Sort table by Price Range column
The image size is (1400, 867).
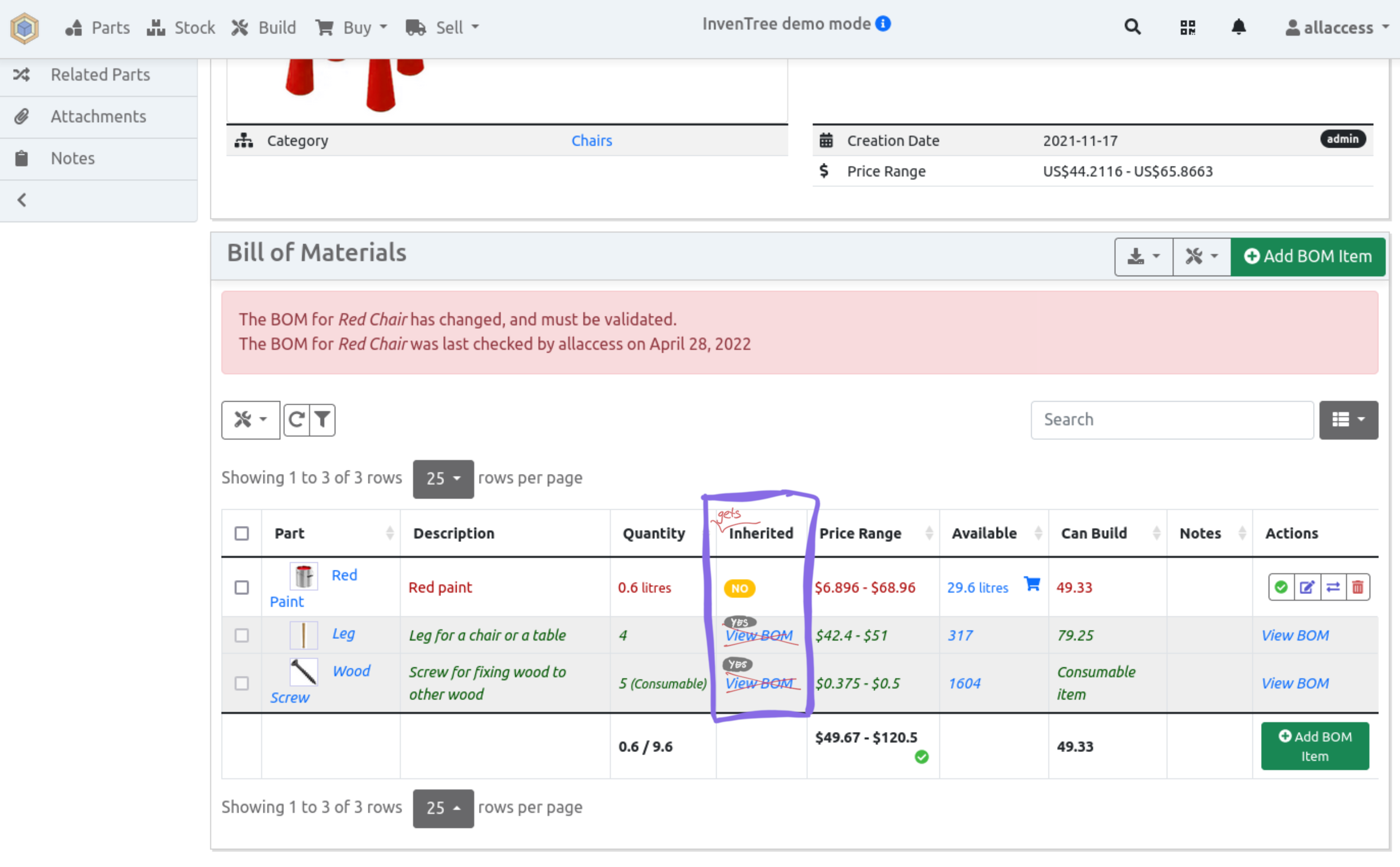(x=873, y=533)
